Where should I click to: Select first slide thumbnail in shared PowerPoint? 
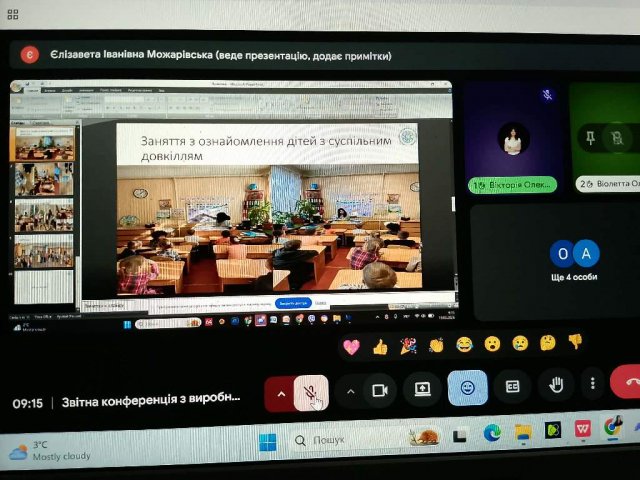click(x=44, y=143)
